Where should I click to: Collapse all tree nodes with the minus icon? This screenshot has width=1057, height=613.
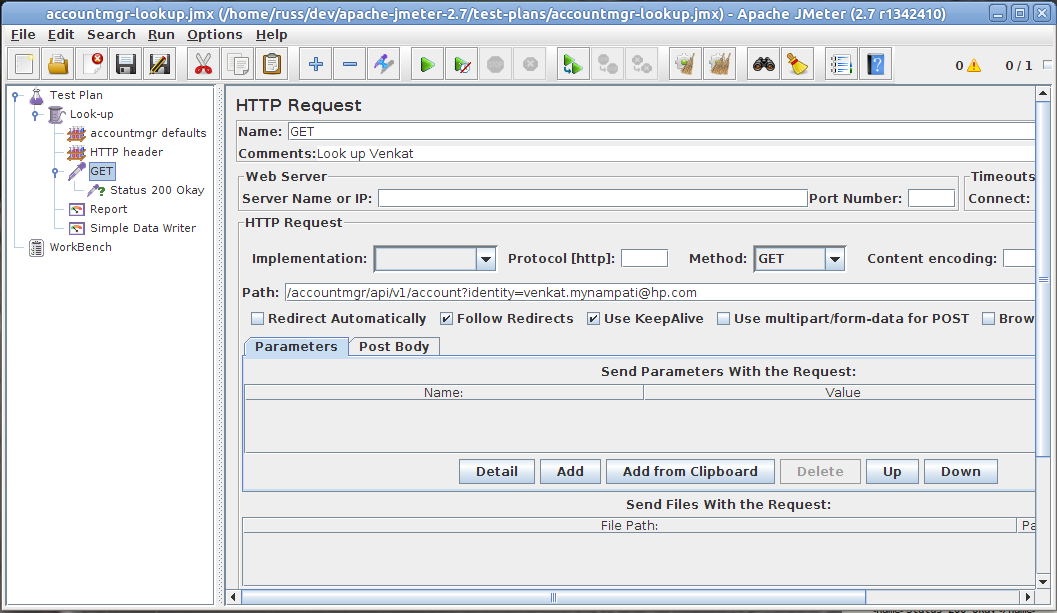click(x=350, y=65)
